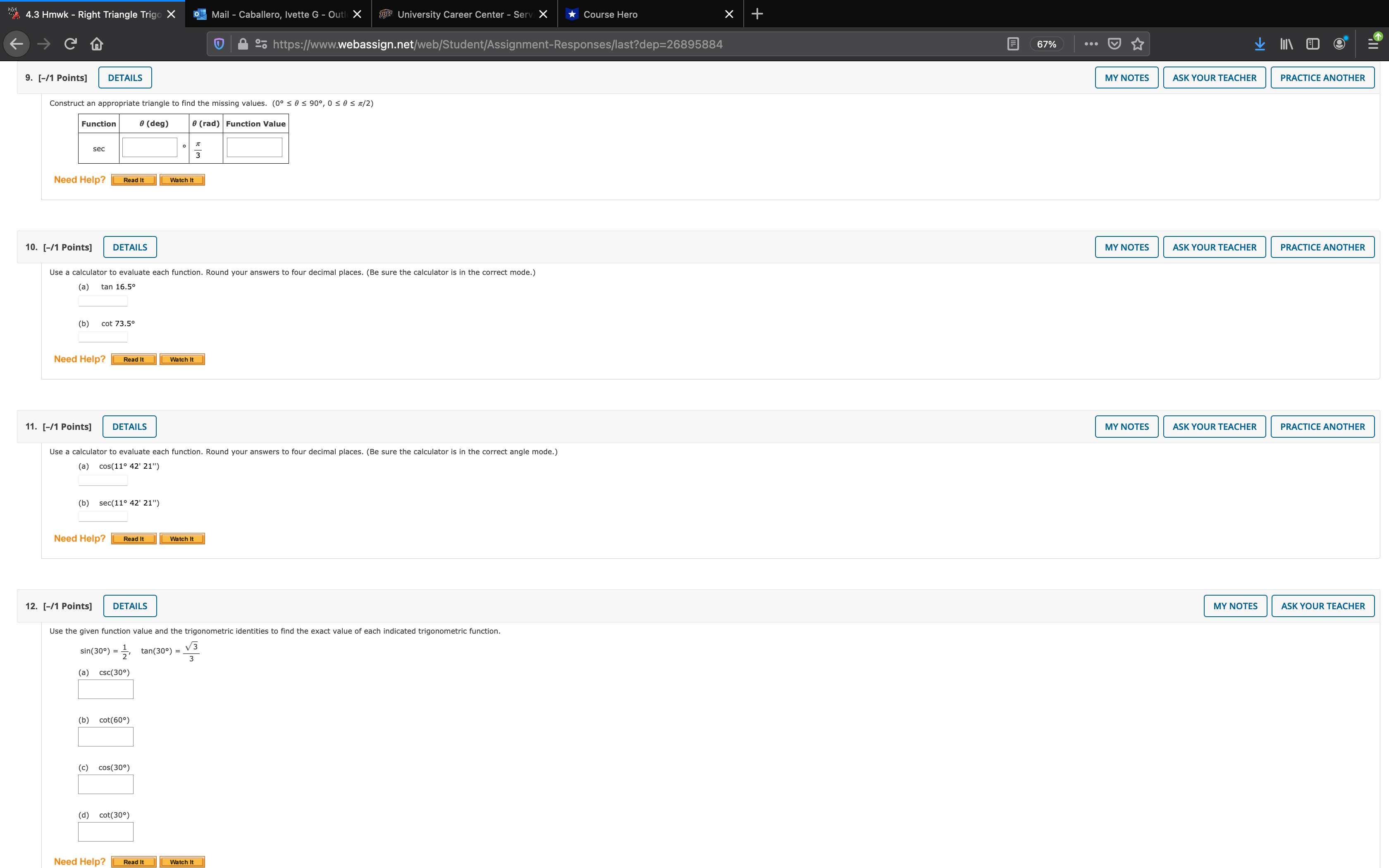Bookmark this page with the star icon
The width and height of the screenshot is (1389, 868).
click(1138, 44)
